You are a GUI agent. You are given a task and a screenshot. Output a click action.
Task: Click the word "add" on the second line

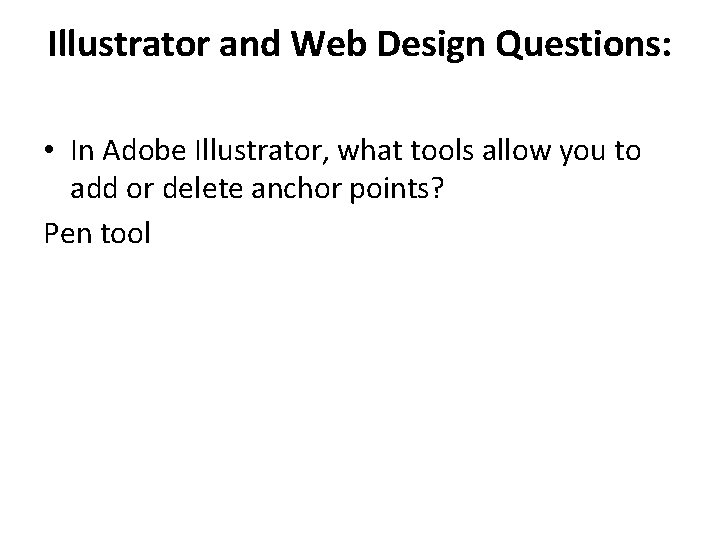point(94,188)
